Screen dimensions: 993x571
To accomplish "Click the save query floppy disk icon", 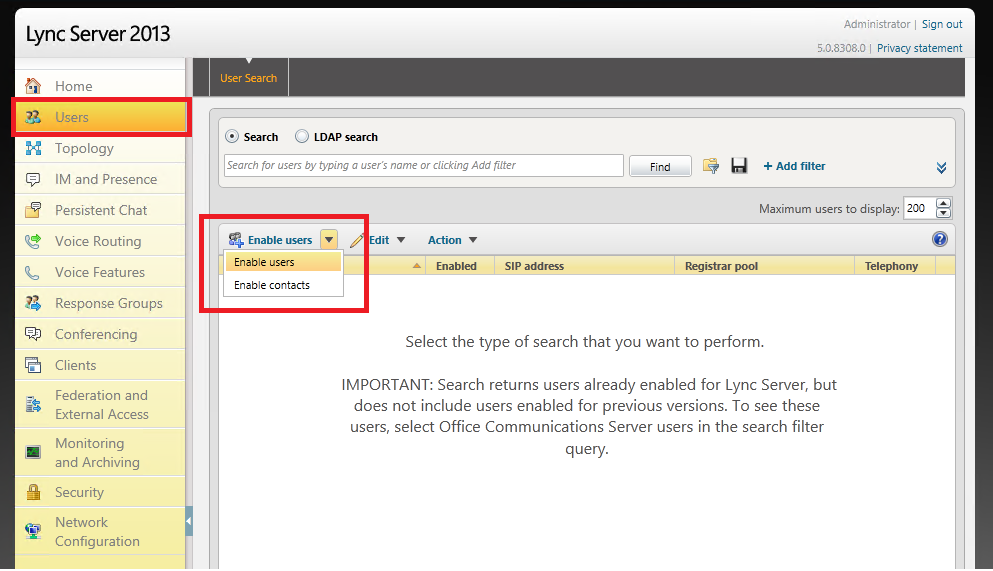I will click(739, 166).
